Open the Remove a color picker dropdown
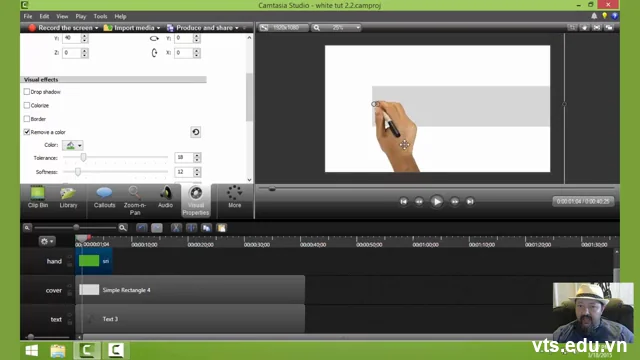Image resolution: width=640 pixels, height=360 pixels. (73, 145)
